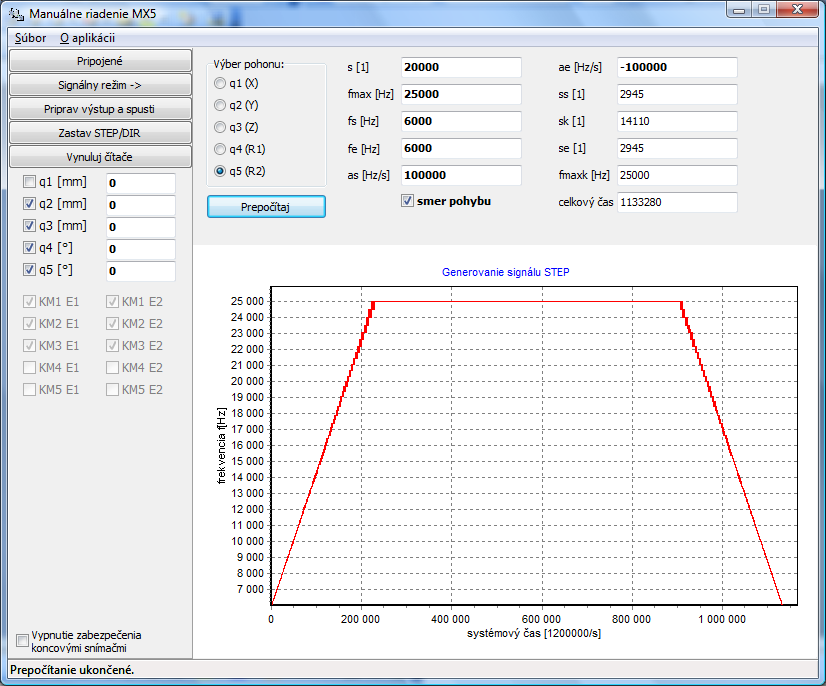Enable the q1 [mm] checkbox

[30, 182]
